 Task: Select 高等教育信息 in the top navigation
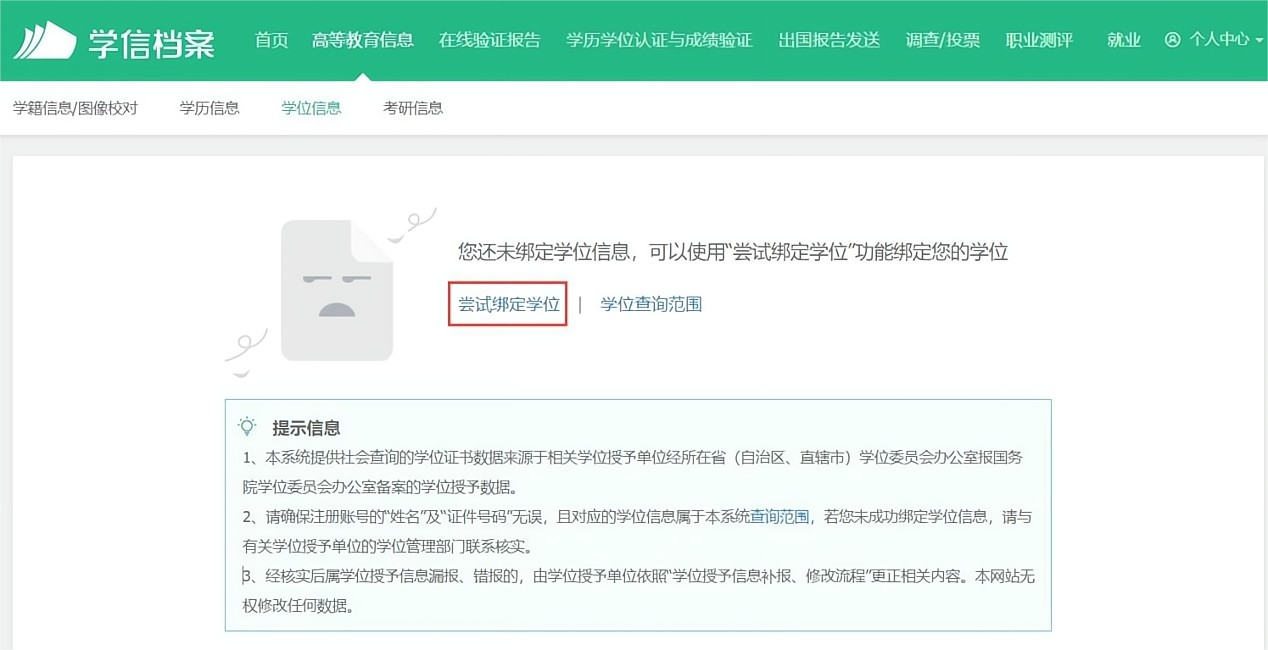[362, 40]
